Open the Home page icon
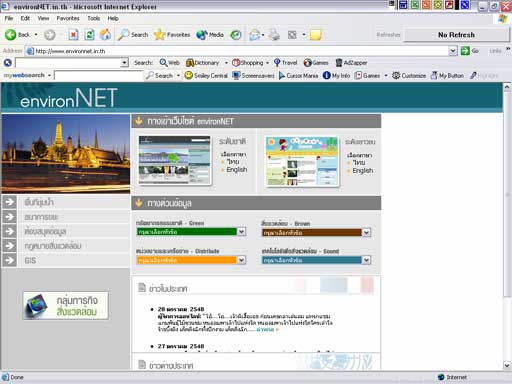This screenshot has width=512, height=384. (105, 35)
